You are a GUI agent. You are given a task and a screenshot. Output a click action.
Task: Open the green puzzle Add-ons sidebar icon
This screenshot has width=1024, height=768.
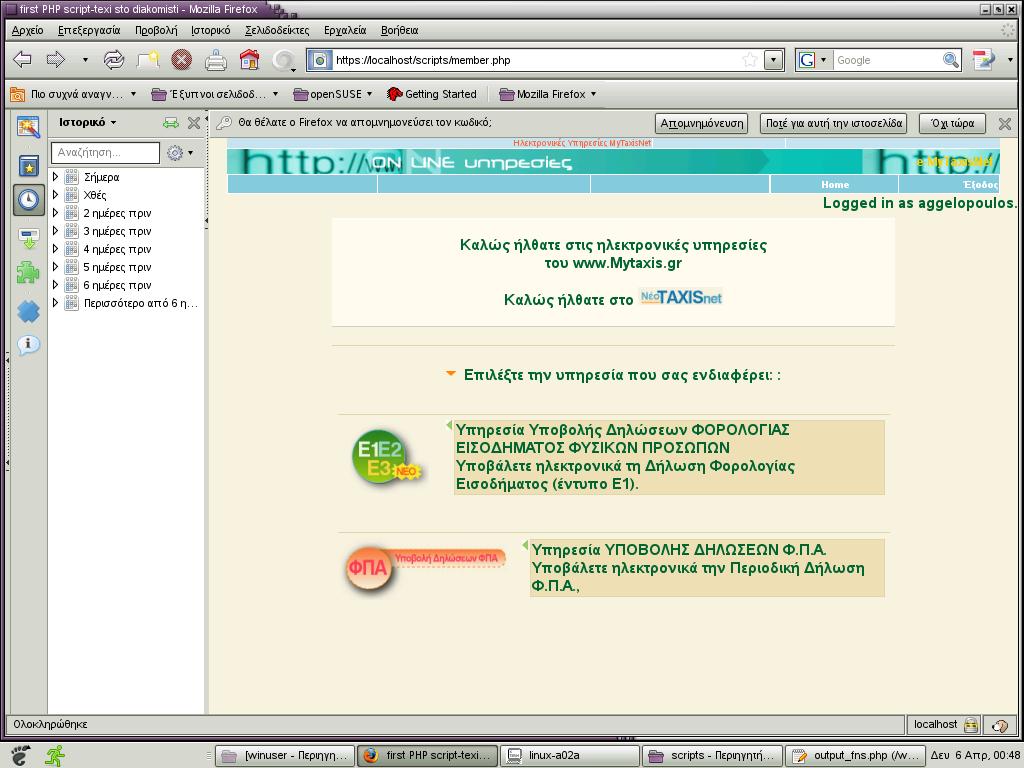(28, 272)
